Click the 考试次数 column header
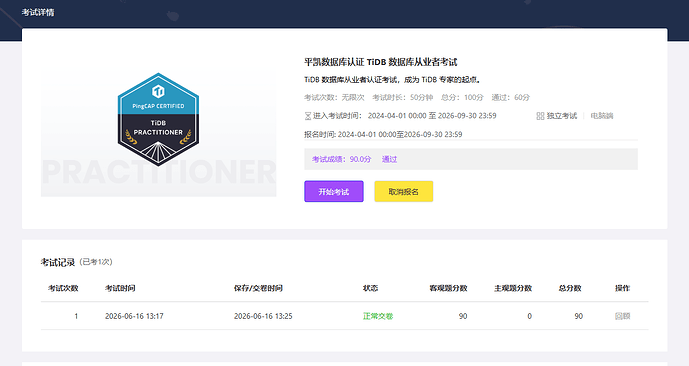 (x=63, y=288)
